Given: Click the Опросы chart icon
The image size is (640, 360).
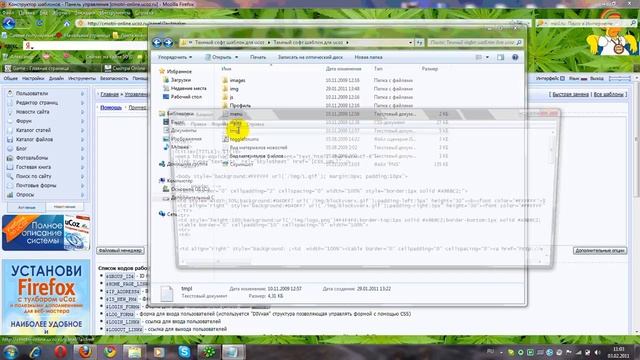Looking at the screenshot, I should 10,195.
